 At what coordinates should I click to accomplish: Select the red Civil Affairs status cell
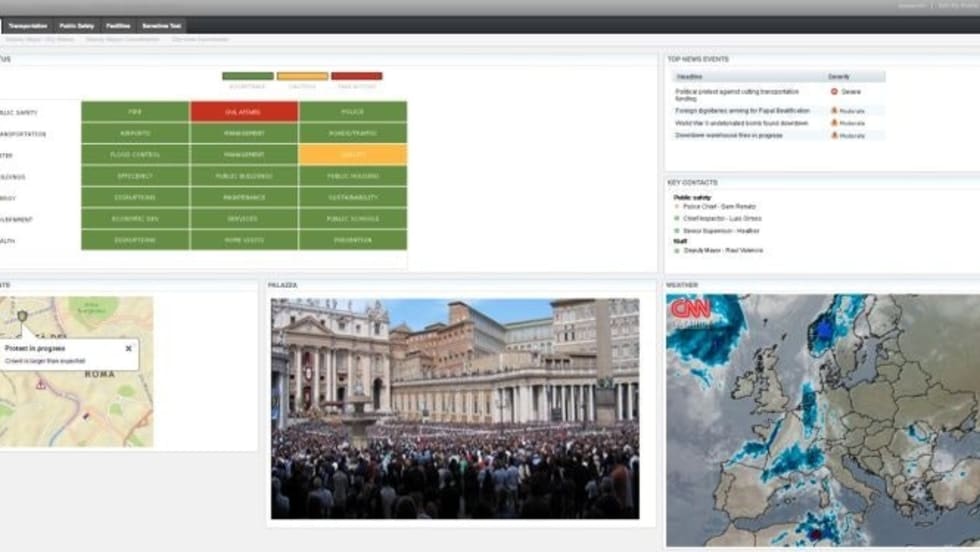coord(244,112)
